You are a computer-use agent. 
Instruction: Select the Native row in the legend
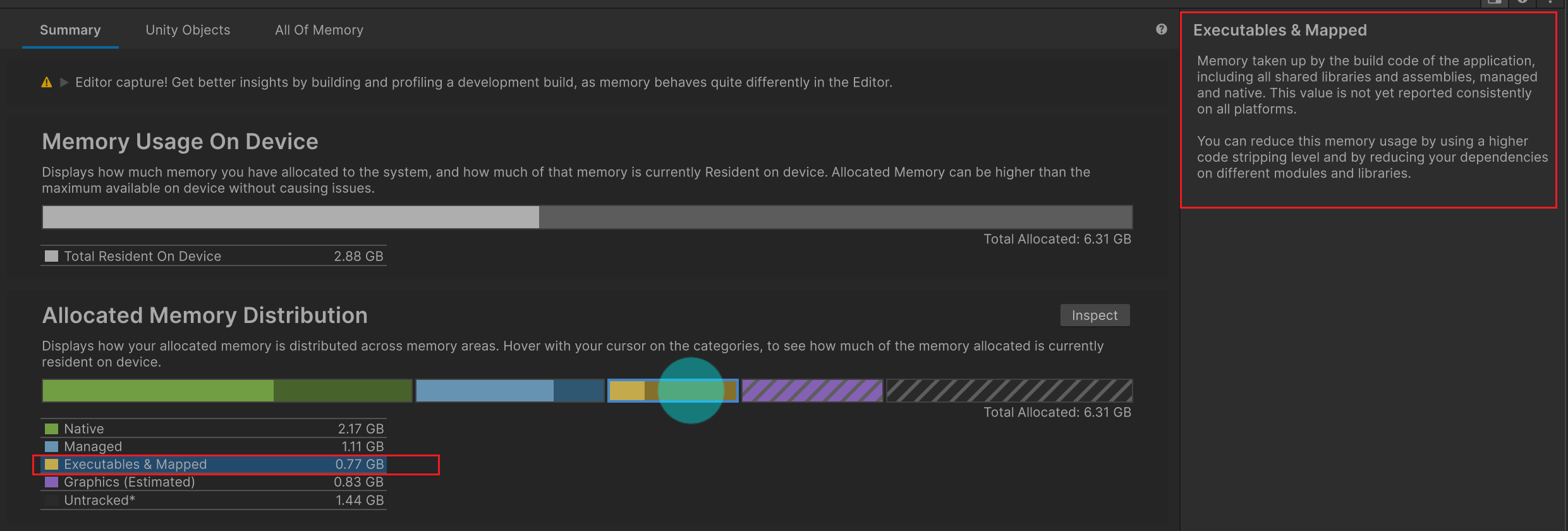[x=214, y=429]
